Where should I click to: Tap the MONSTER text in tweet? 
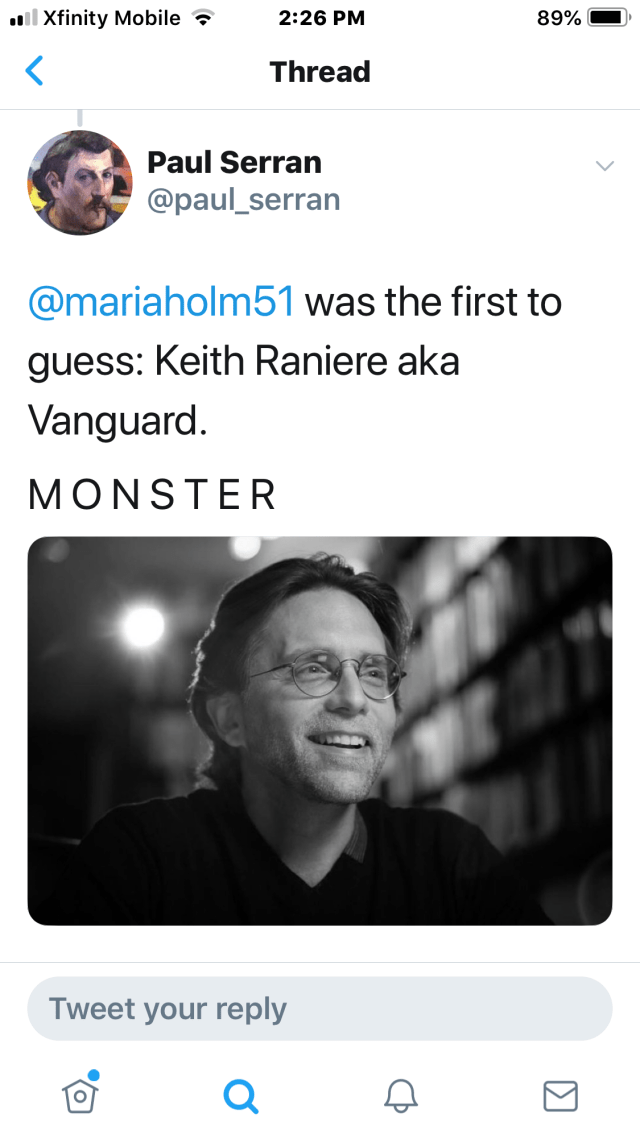point(152,495)
